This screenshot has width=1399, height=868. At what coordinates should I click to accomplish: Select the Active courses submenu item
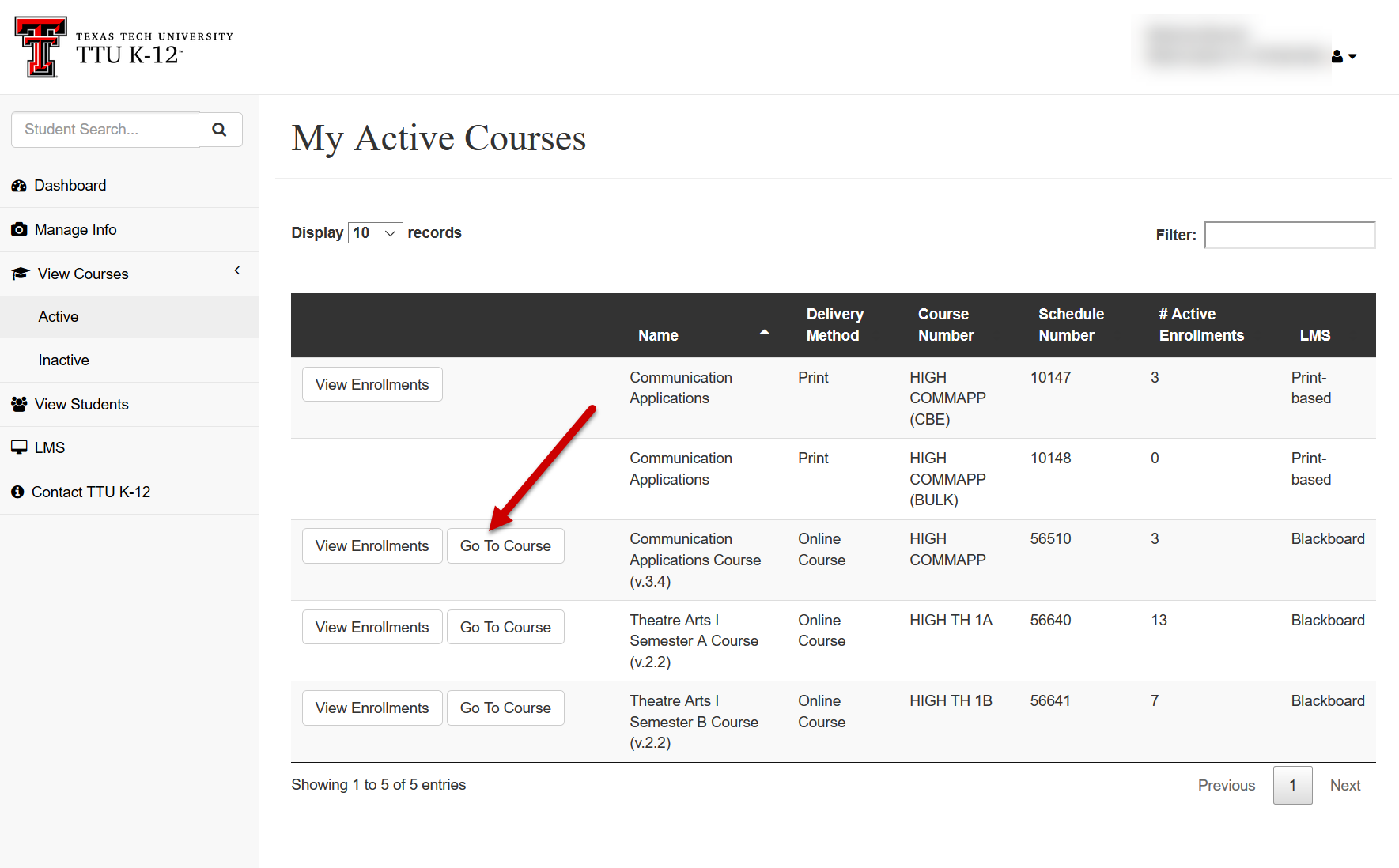129,317
